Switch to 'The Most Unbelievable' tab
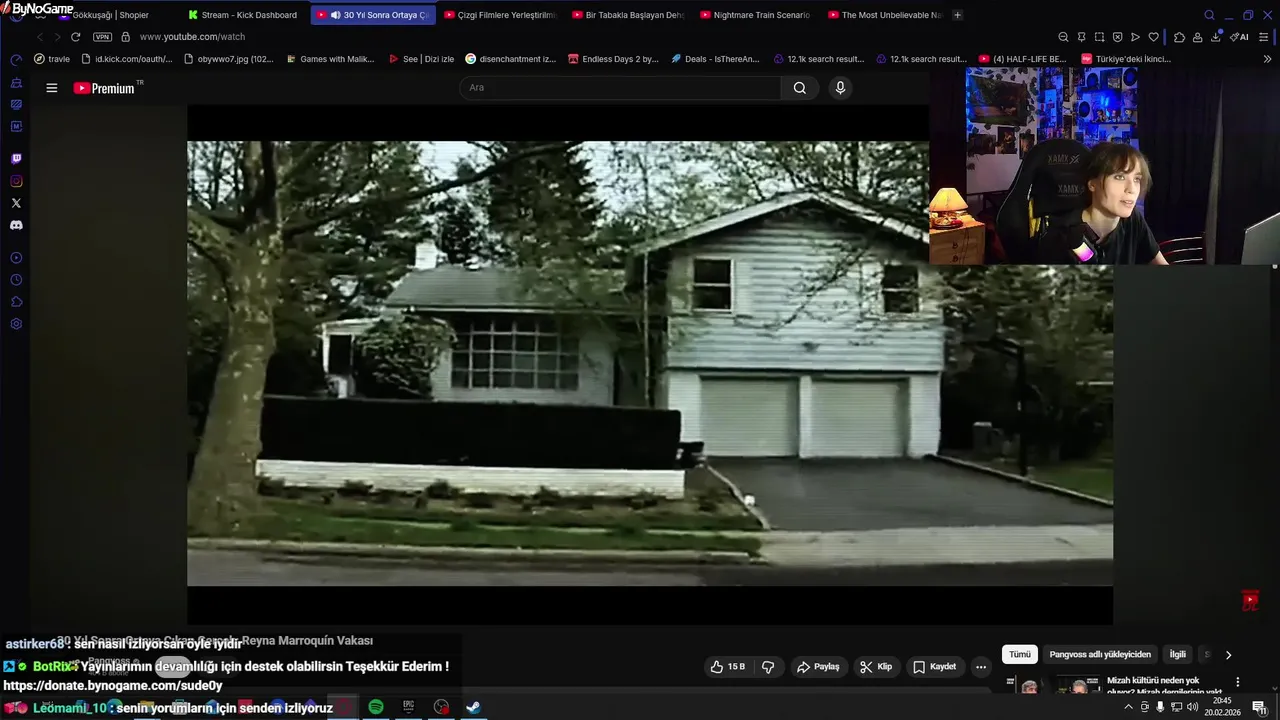Viewport: 1280px width, 720px height. (x=885, y=15)
